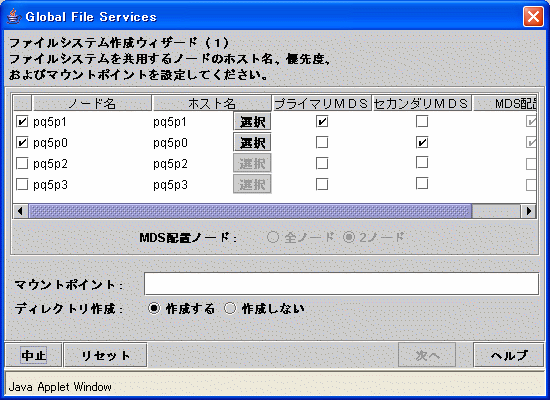The width and height of the screenshot is (550, 400).
Task: Click the マウントポイント input field
Action: [341, 284]
